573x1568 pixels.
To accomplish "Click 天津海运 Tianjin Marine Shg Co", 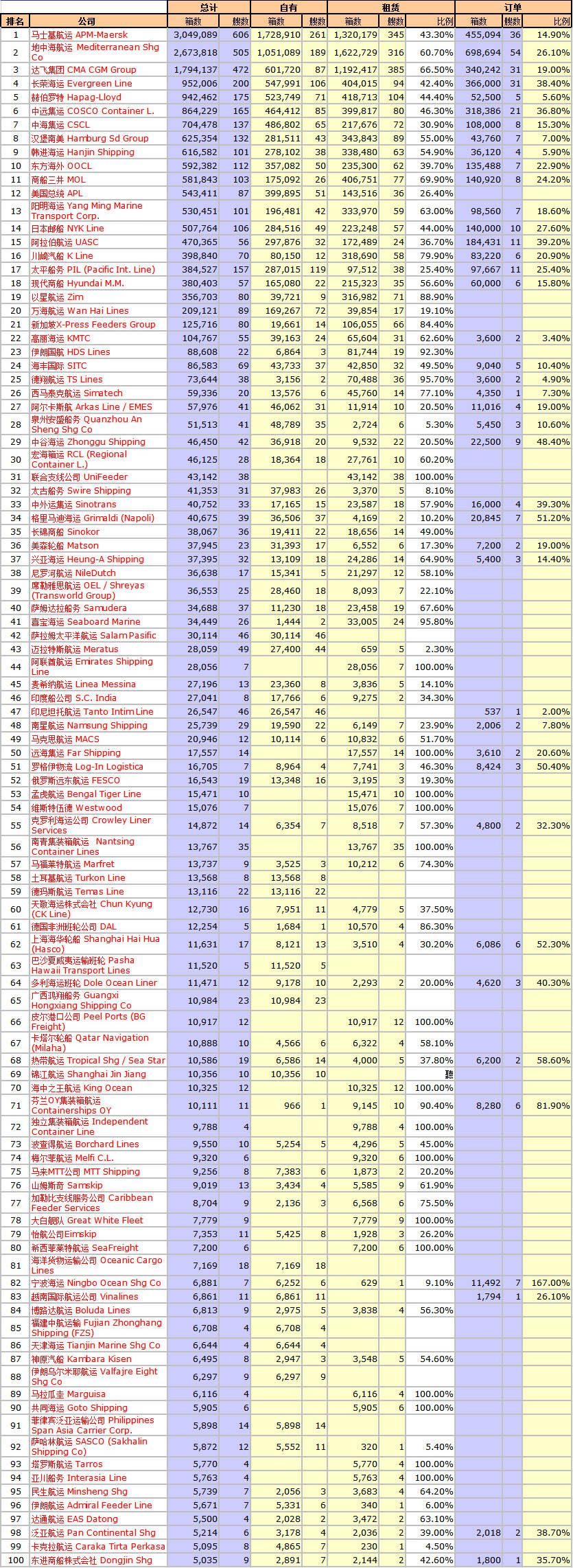I will click(96, 1345).
